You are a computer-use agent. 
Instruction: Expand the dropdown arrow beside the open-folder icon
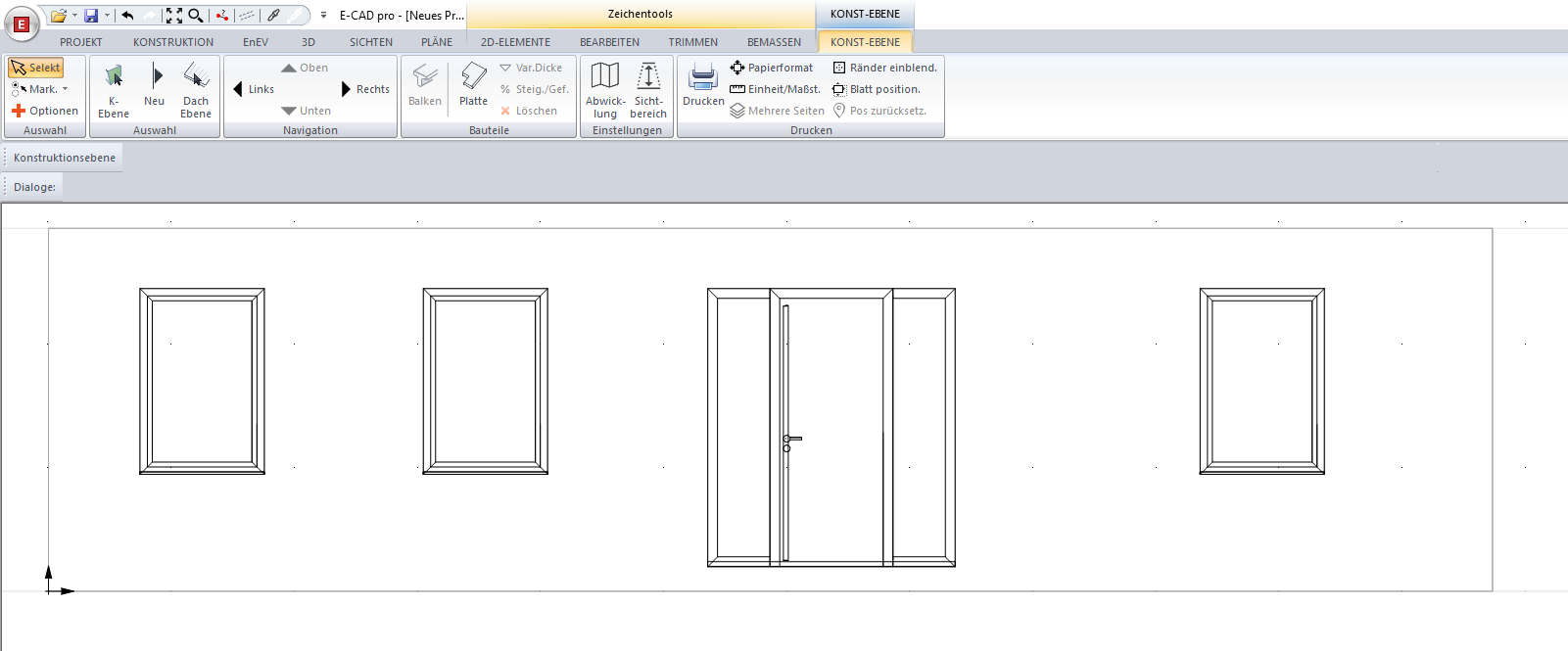click(74, 16)
